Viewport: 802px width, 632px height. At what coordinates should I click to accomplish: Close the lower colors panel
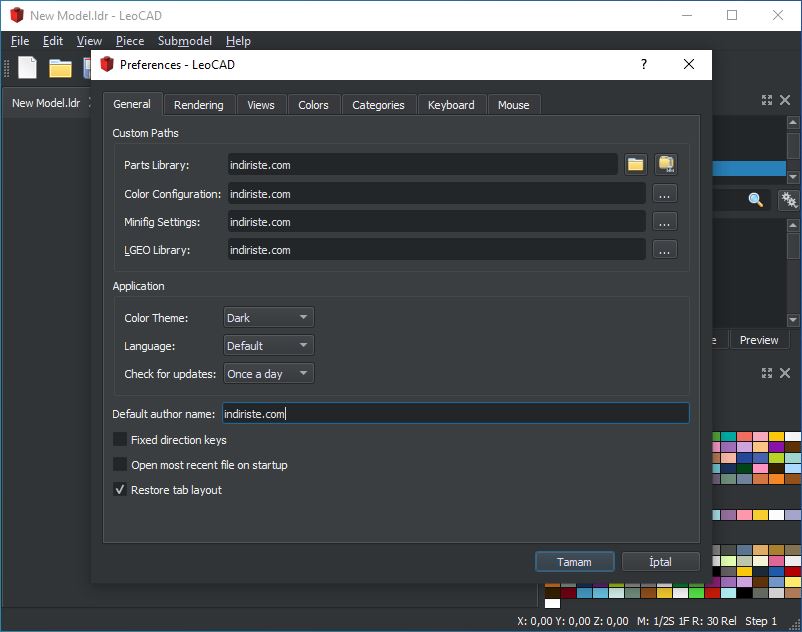pyautogui.click(x=785, y=373)
